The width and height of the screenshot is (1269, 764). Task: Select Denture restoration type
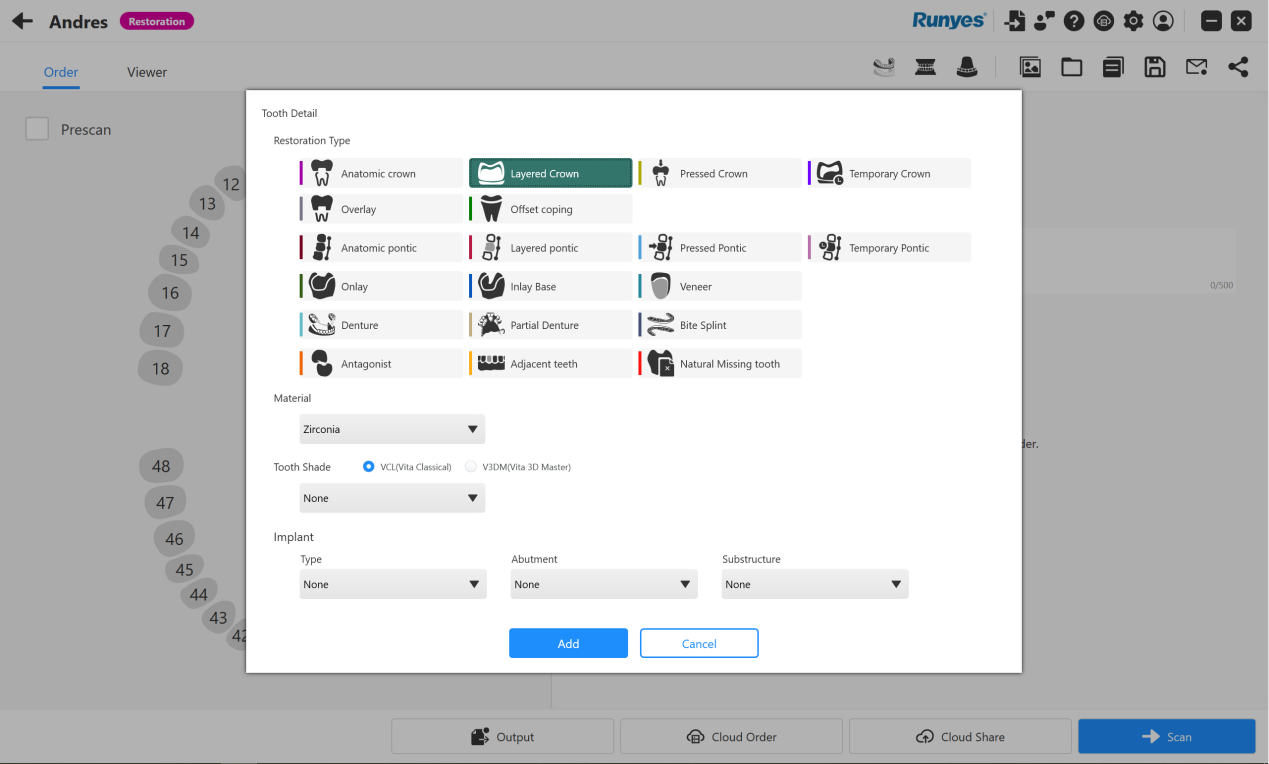(381, 325)
